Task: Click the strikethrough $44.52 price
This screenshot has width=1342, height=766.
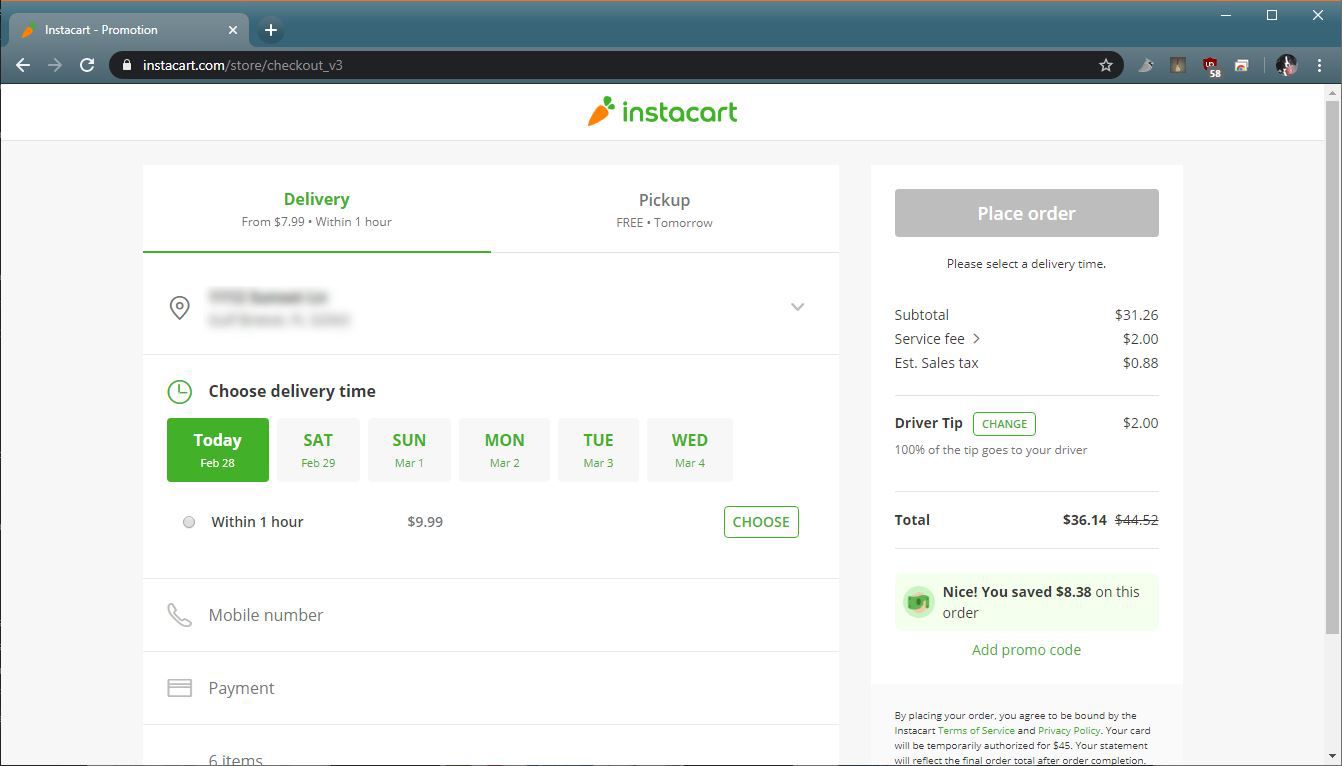Action: tap(1136, 520)
